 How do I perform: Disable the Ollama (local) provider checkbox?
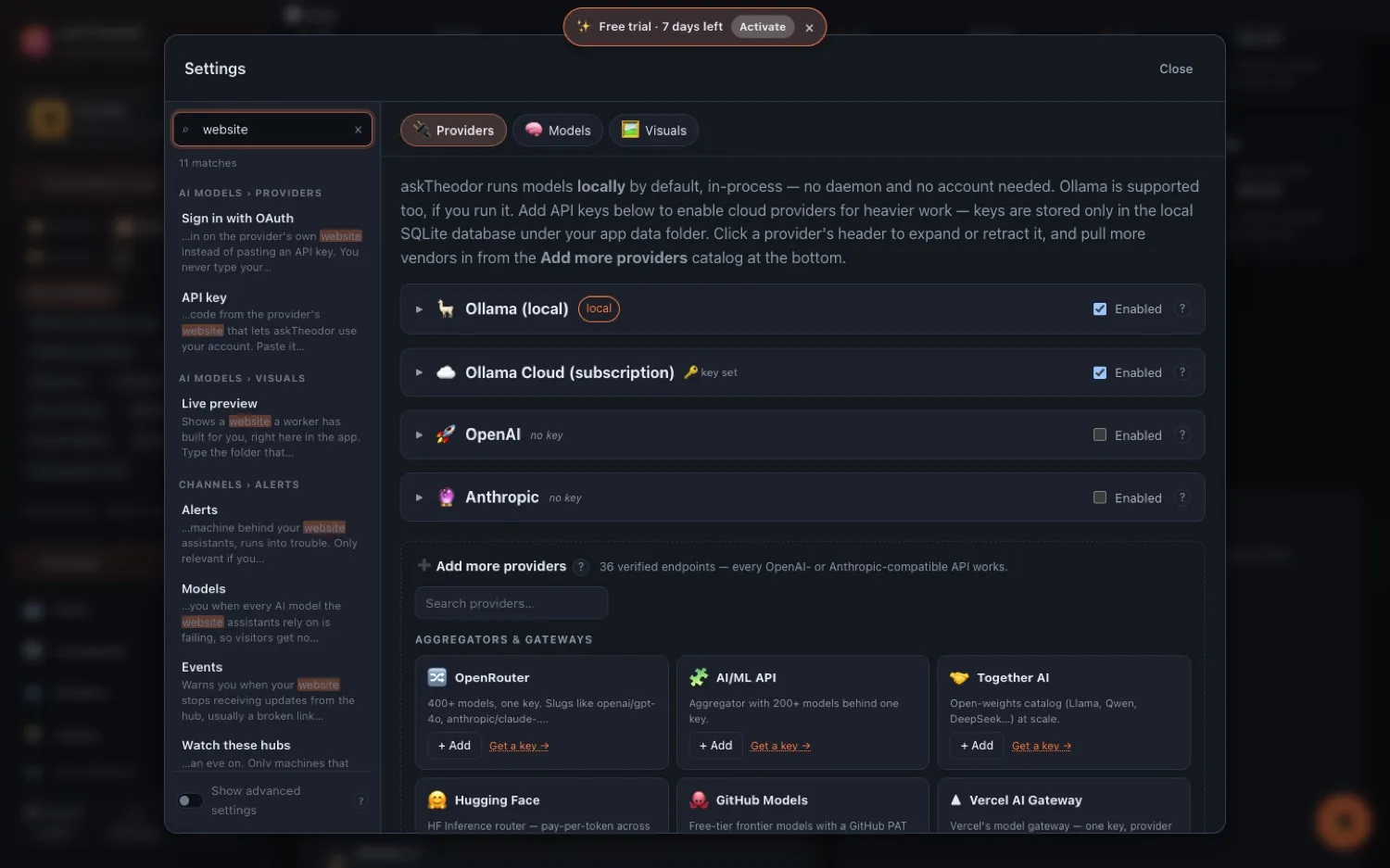pos(1100,308)
